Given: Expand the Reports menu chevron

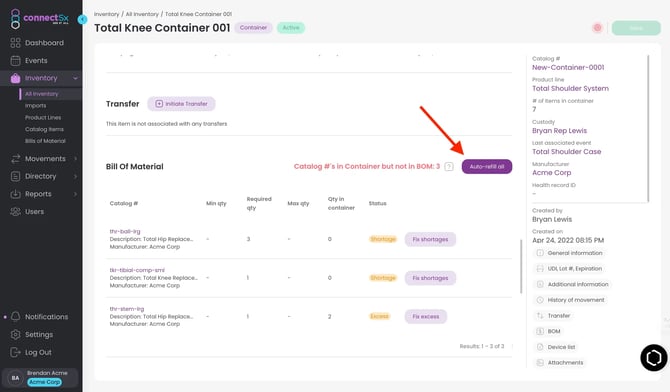Looking at the screenshot, I should coord(75,194).
